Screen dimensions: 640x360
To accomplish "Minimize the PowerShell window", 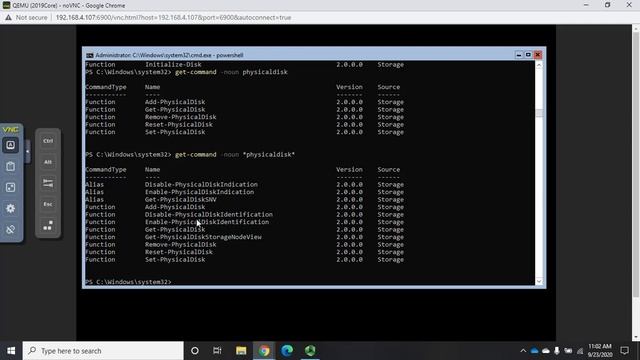I will tap(519, 55).
